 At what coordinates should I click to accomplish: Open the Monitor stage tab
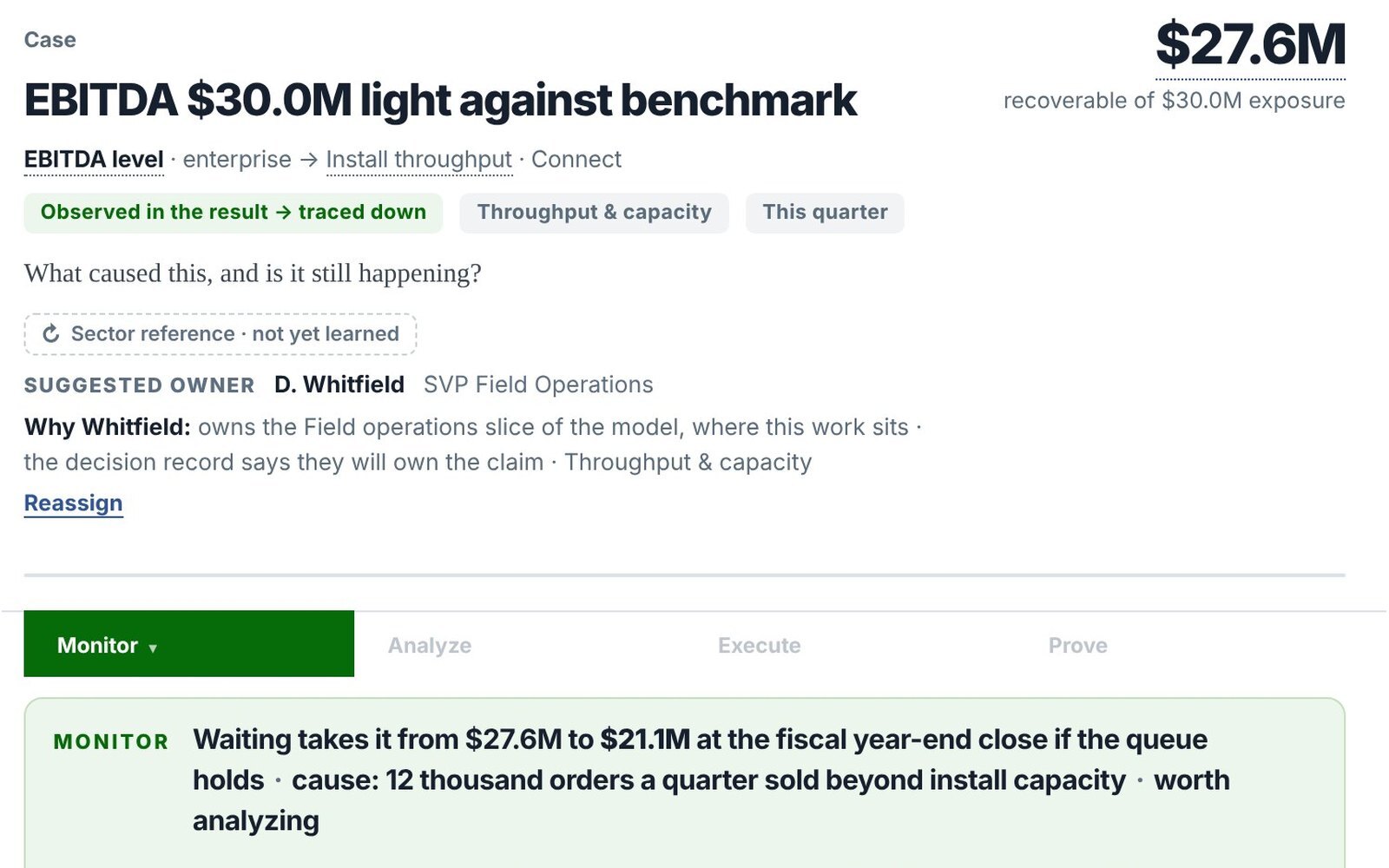click(x=188, y=644)
